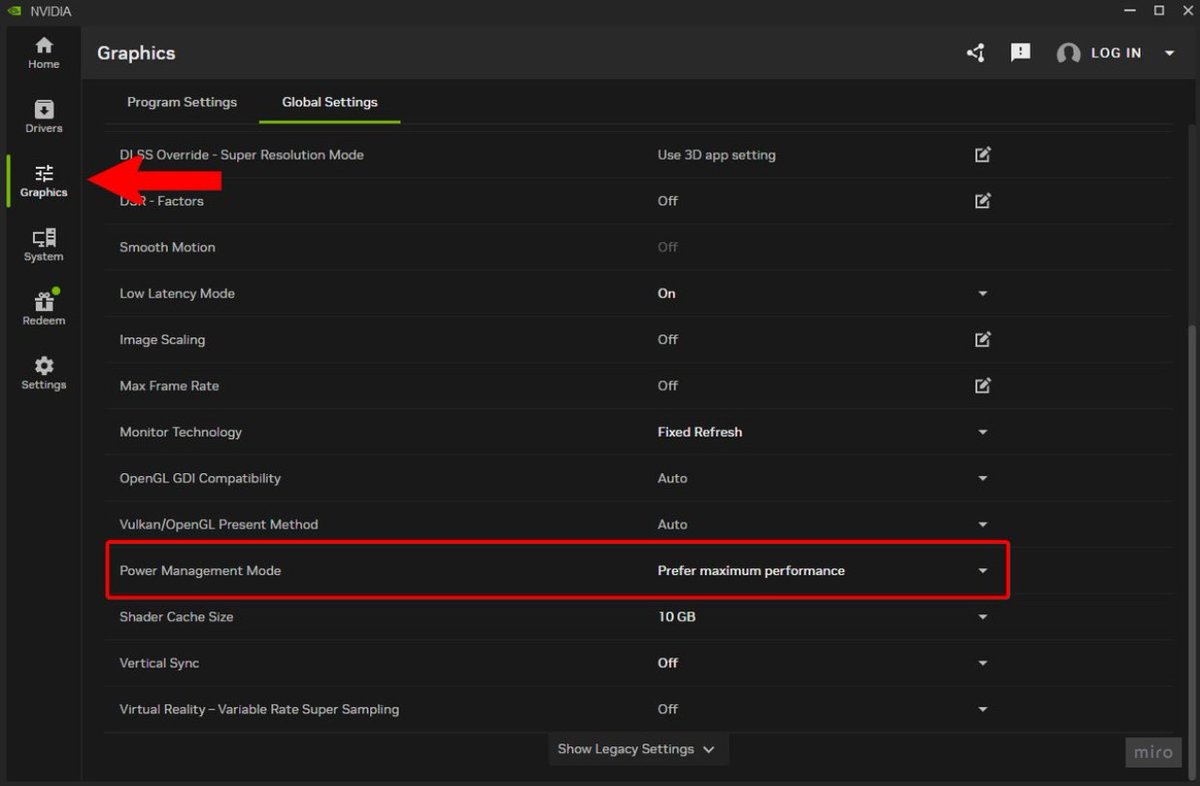Open the Settings gear section
The height and width of the screenshot is (786, 1200).
coord(43,373)
